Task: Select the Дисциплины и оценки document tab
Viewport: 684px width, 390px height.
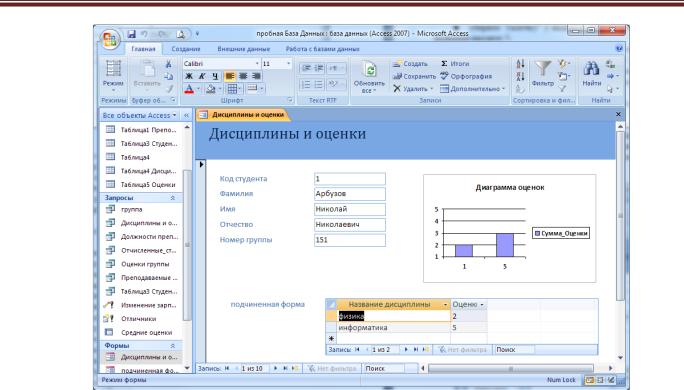Action: (243, 115)
